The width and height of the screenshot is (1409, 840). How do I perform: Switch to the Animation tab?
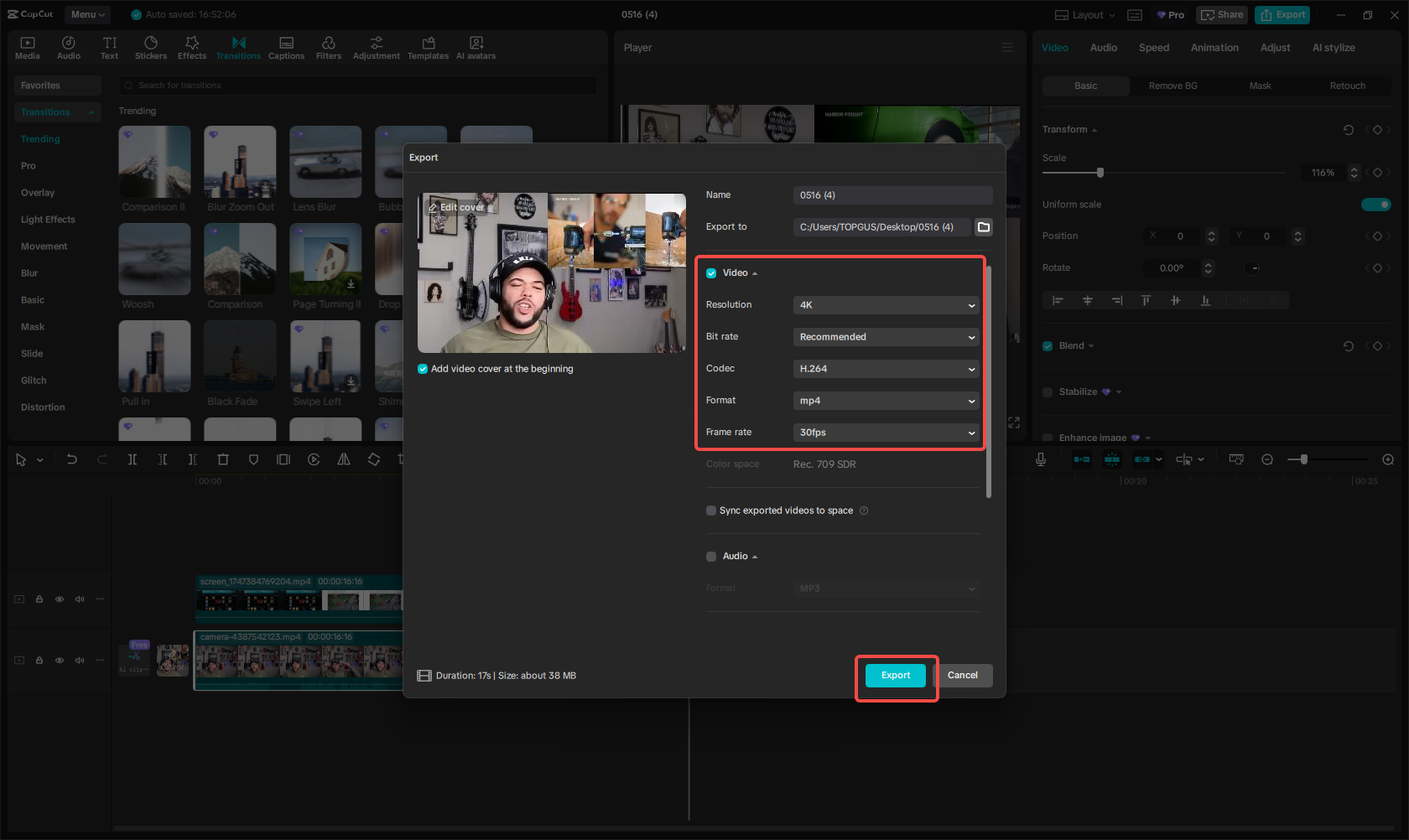point(1214,48)
